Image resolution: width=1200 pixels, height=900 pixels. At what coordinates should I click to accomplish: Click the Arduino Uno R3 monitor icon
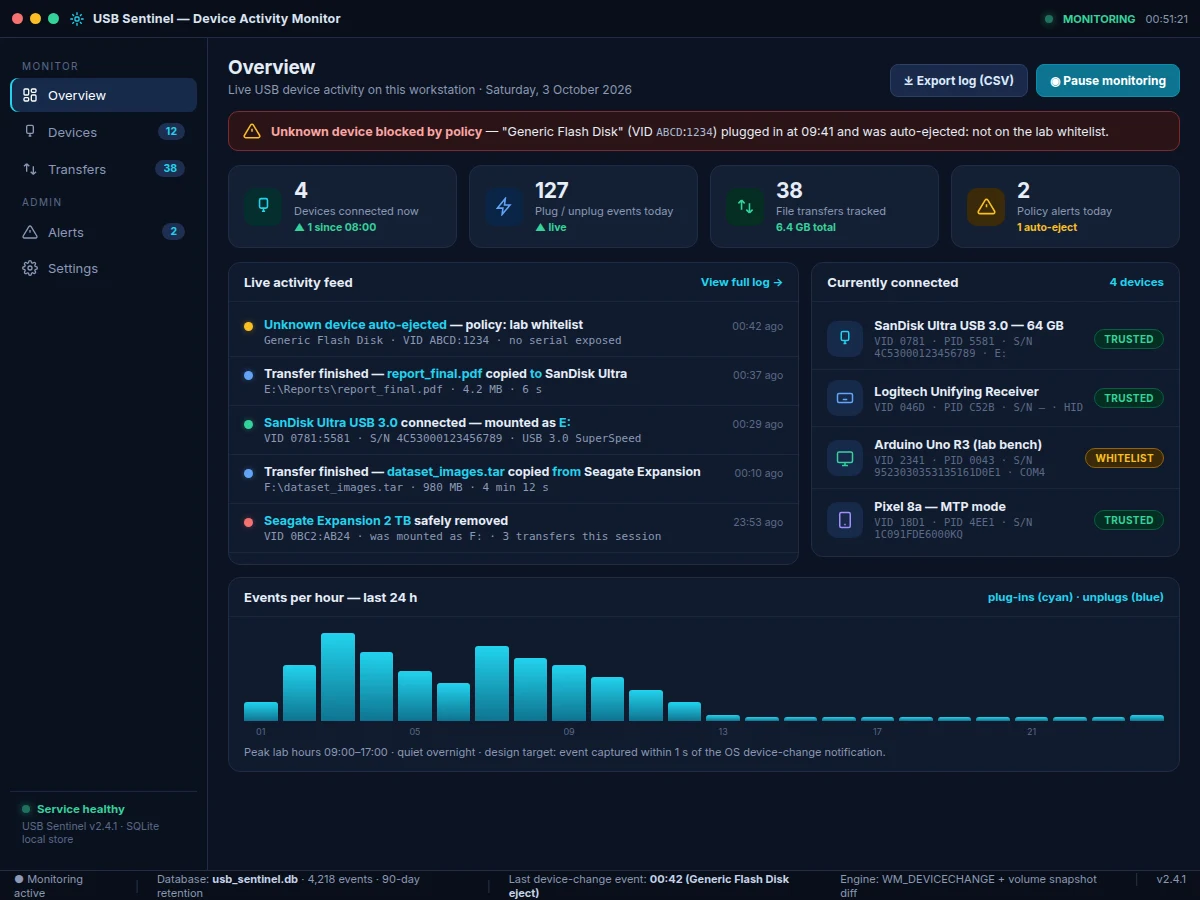tap(845, 458)
